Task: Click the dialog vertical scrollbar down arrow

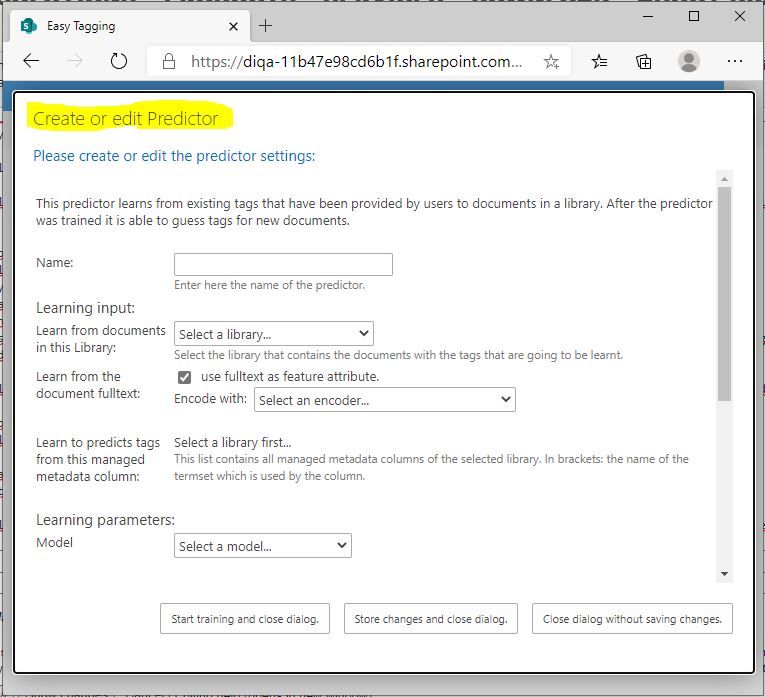Action: click(x=724, y=574)
